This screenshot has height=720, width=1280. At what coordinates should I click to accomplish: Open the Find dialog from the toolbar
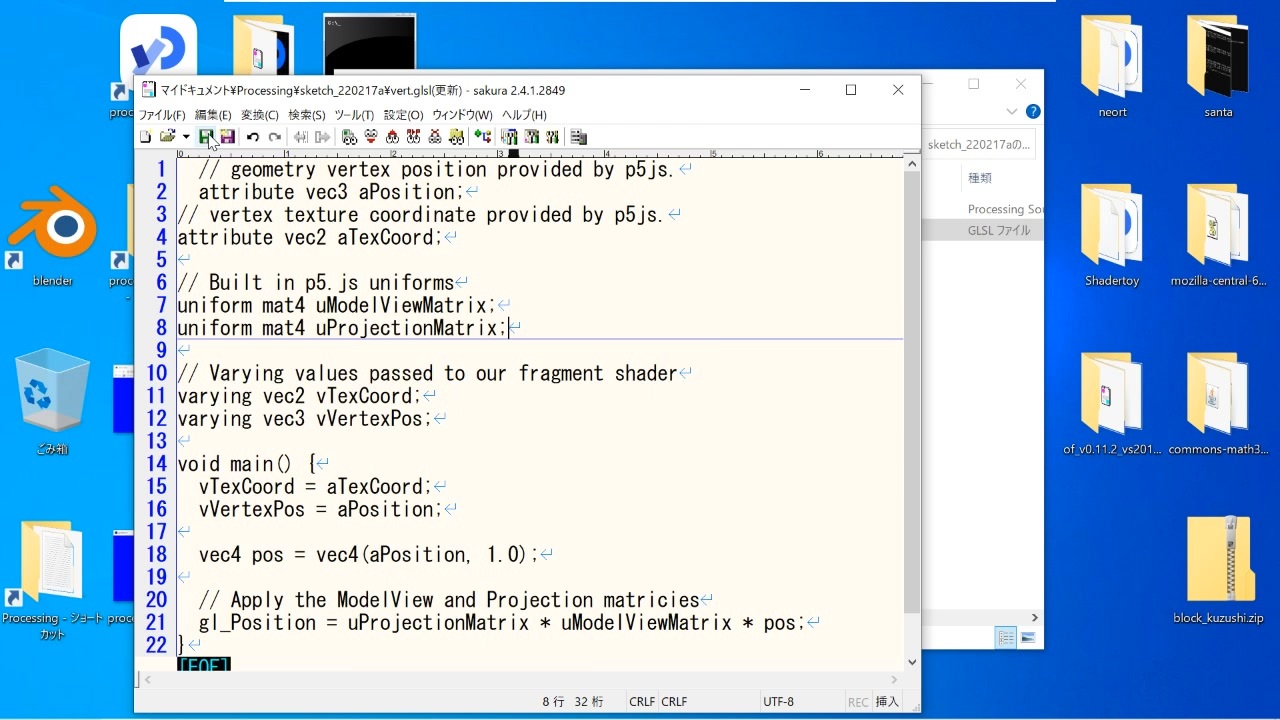pyautogui.click(x=349, y=136)
